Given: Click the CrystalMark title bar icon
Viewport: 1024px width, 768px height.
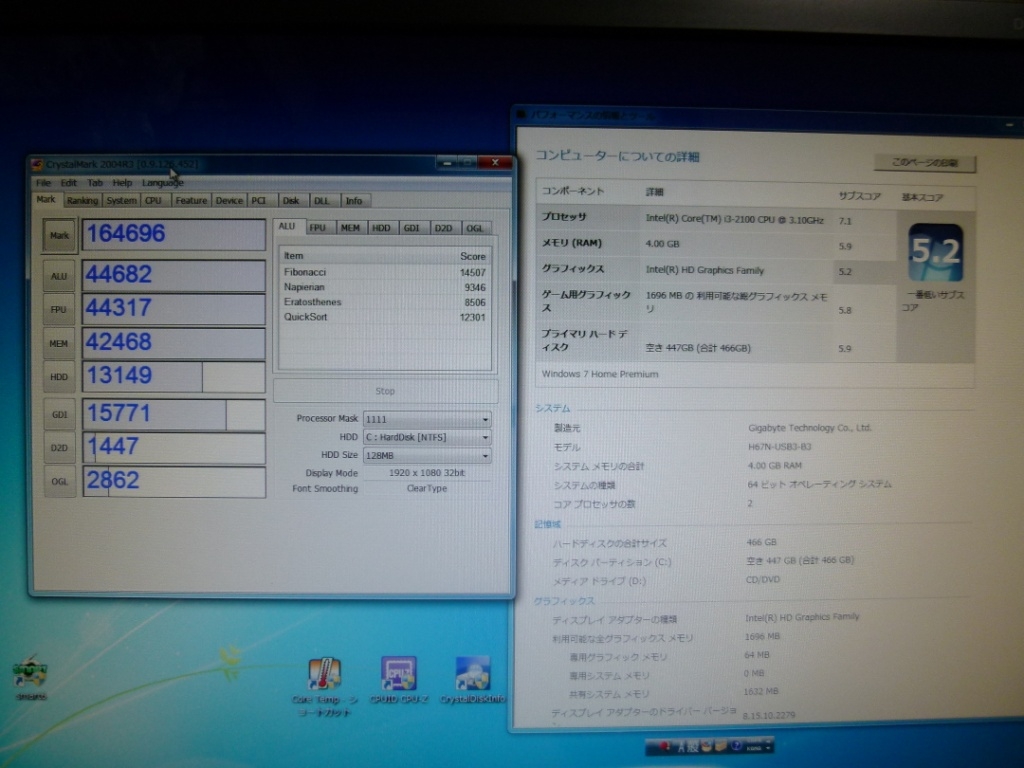Looking at the screenshot, I should [x=38, y=165].
